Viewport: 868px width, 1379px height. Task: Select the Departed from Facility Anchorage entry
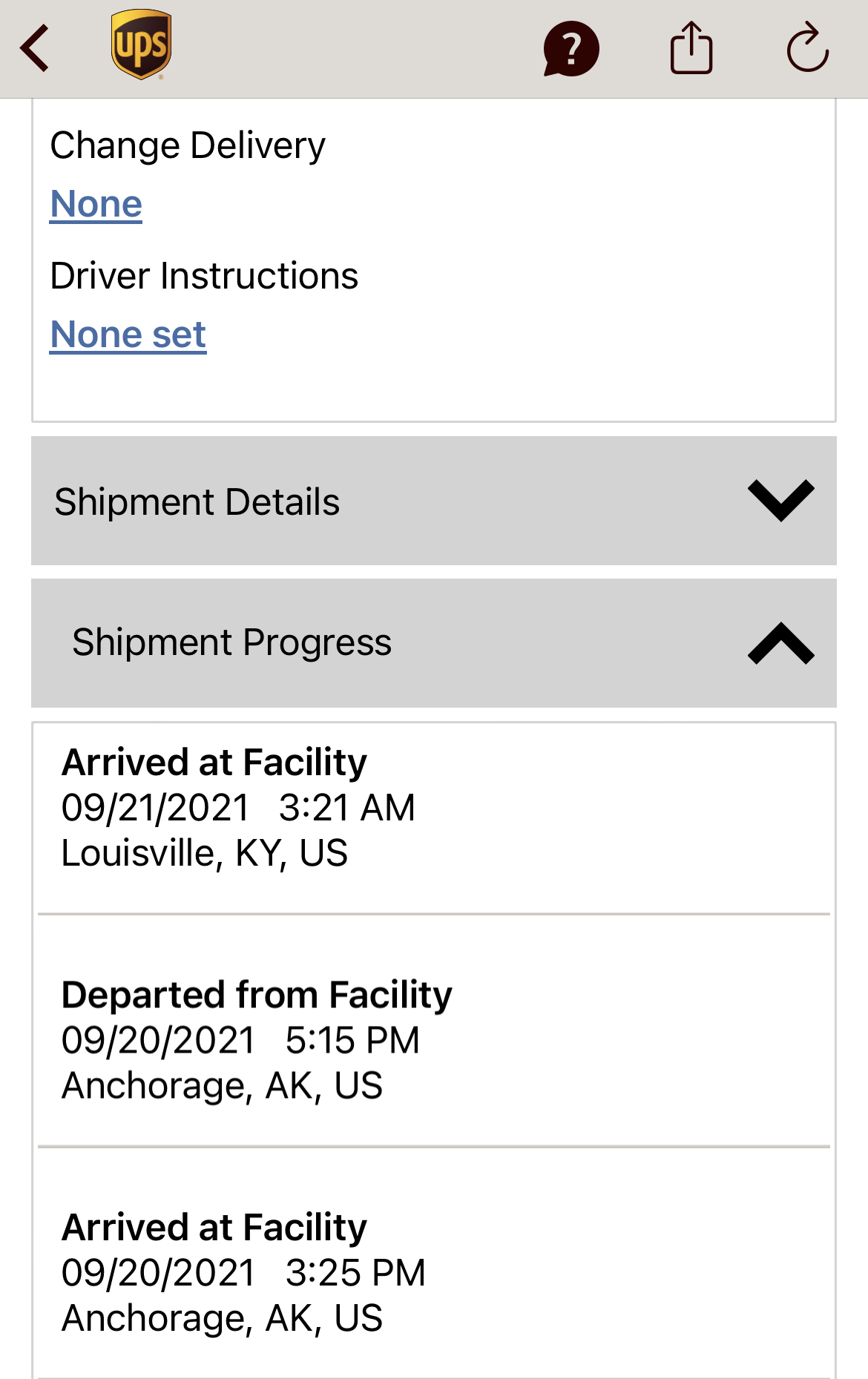(434, 1039)
